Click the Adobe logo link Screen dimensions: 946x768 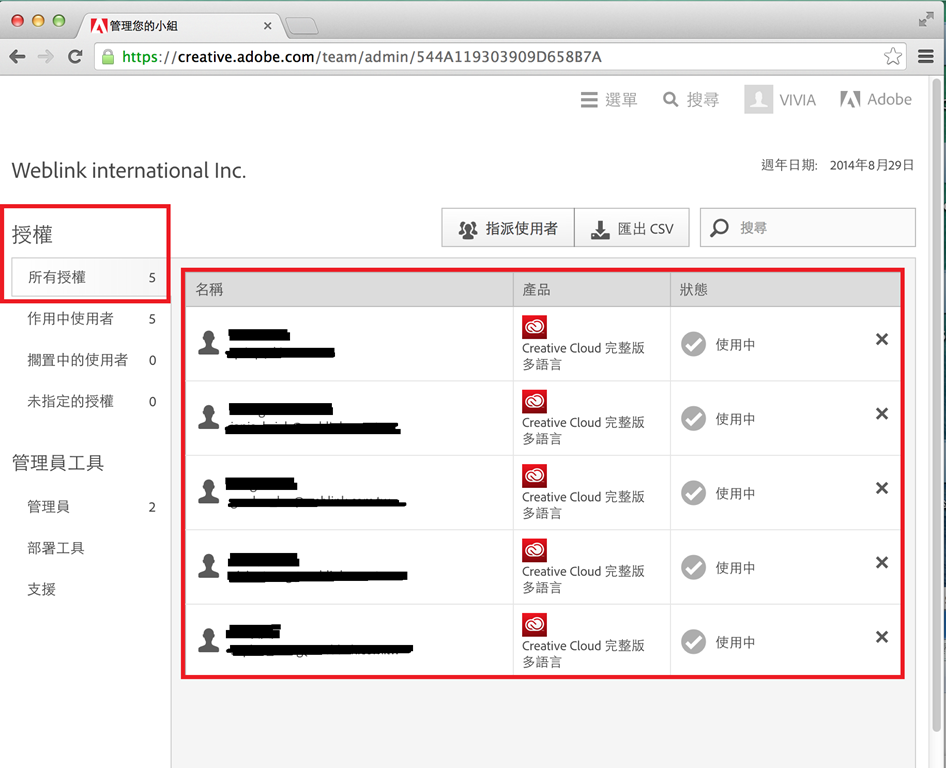875,100
